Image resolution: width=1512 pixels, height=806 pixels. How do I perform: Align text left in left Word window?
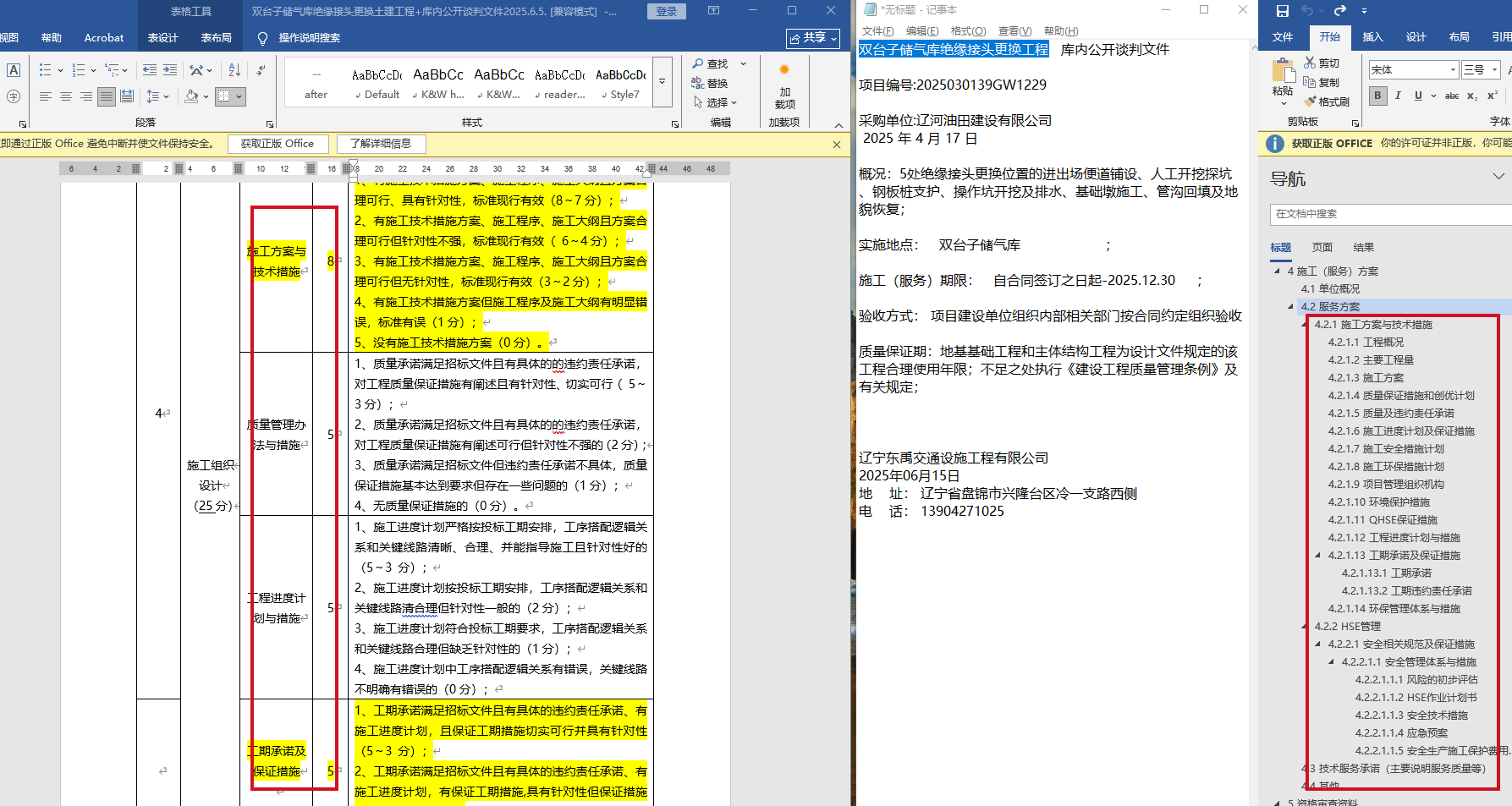click(46, 97)
